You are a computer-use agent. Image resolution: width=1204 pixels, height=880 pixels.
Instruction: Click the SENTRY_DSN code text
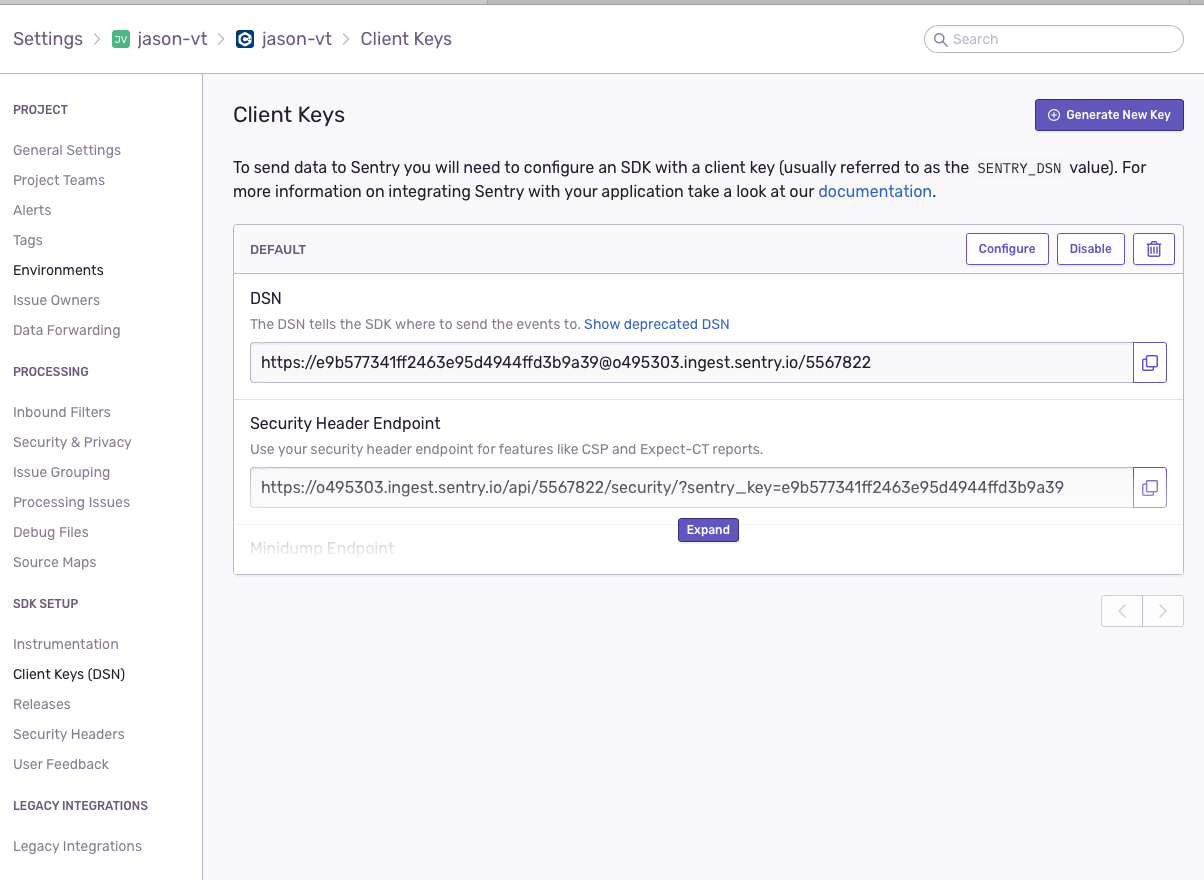pos(1019,168)
